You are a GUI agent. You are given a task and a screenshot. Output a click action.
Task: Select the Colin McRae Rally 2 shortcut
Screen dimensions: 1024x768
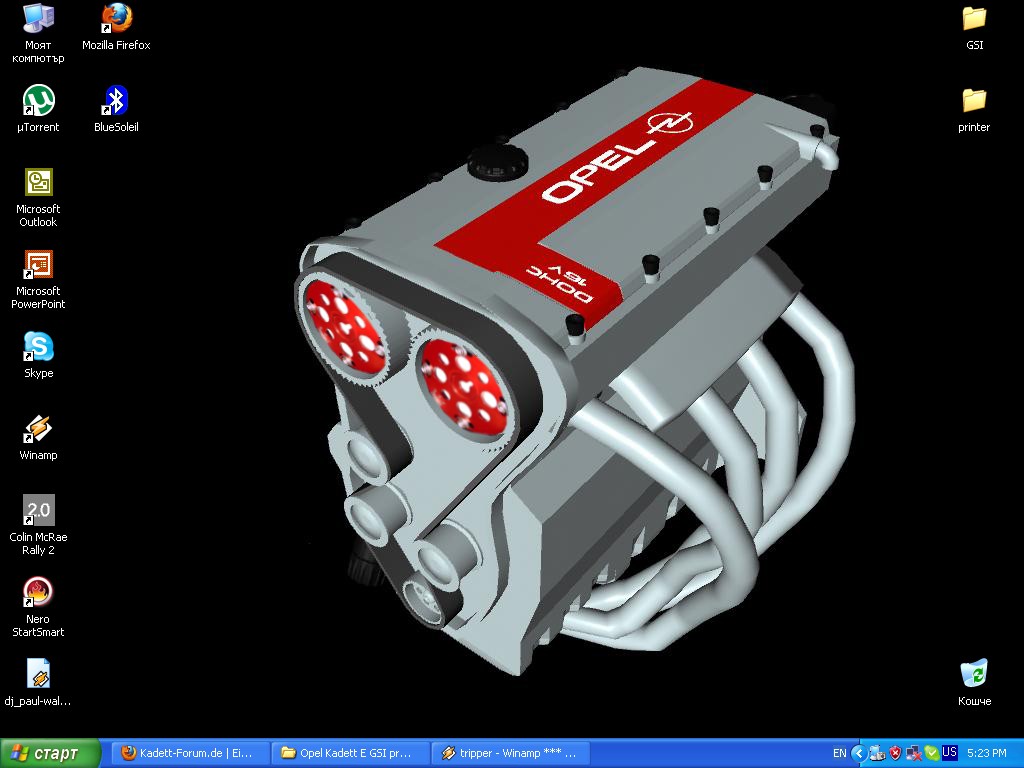(38, 525)
